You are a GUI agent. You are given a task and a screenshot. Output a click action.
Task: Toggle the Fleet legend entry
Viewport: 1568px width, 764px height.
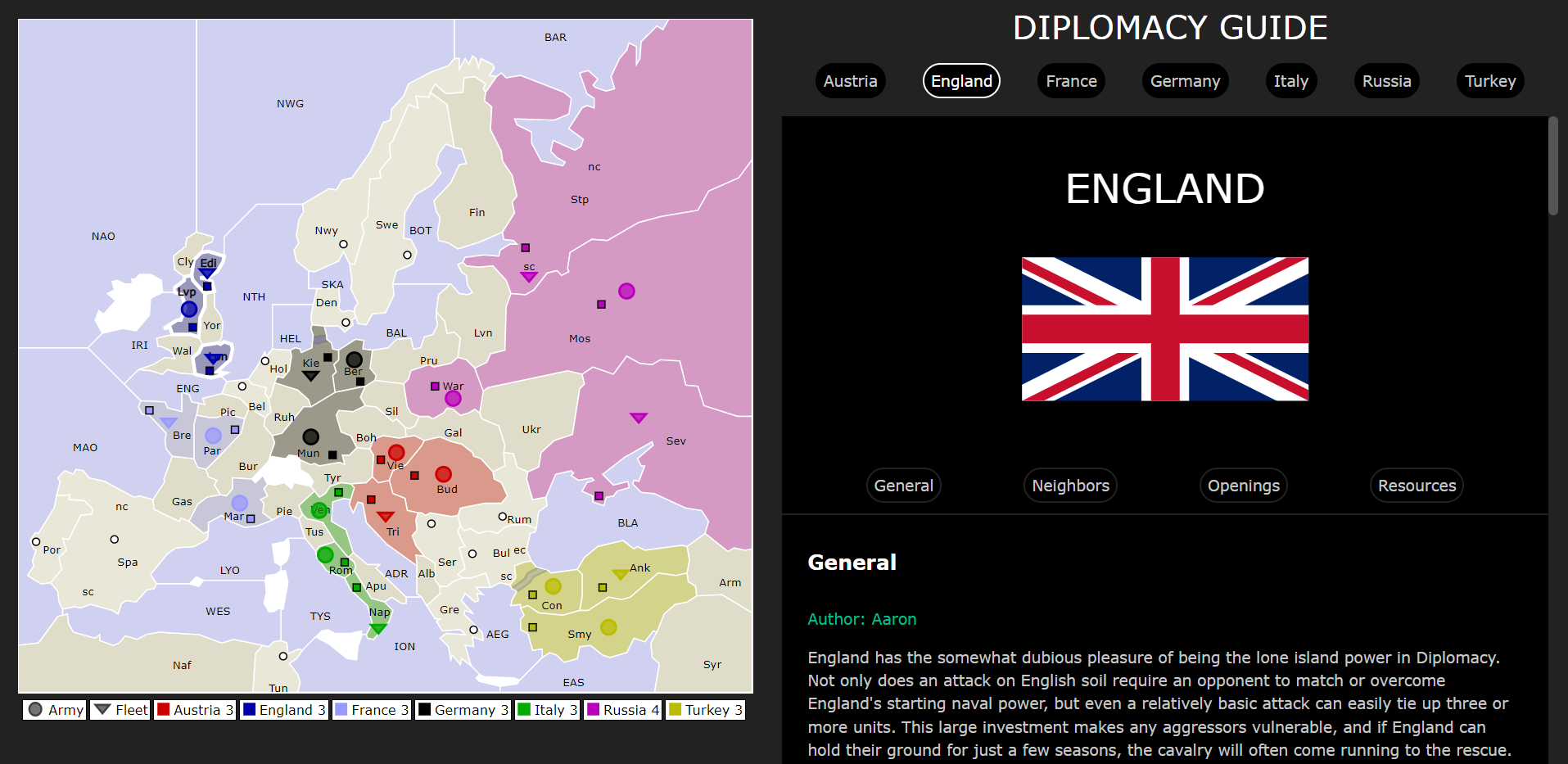(120, 709)
